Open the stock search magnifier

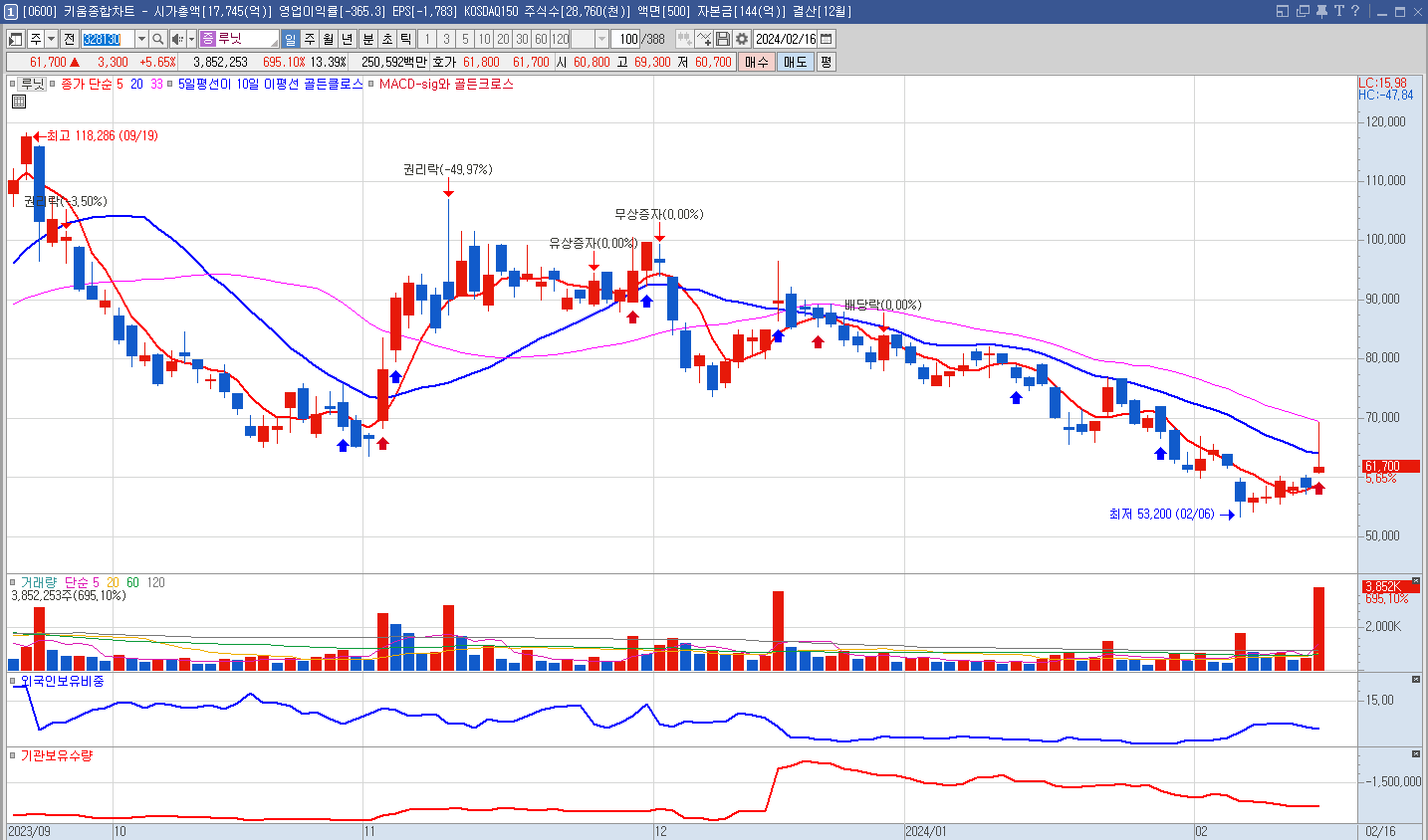158,39
